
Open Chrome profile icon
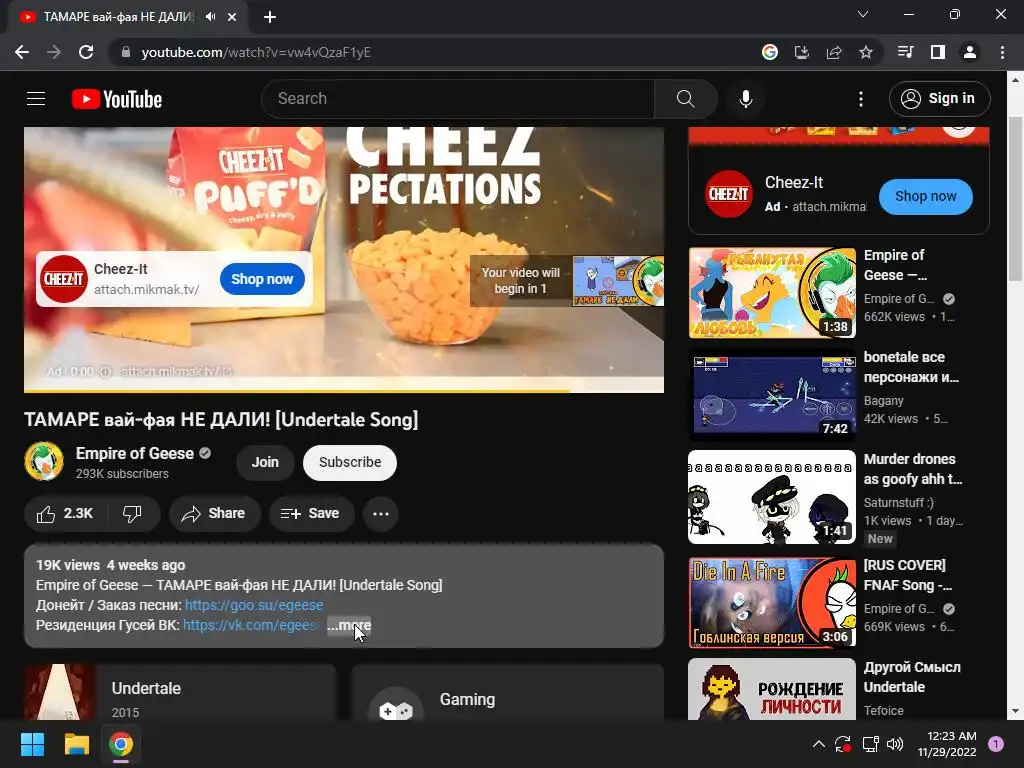point(970,52)
